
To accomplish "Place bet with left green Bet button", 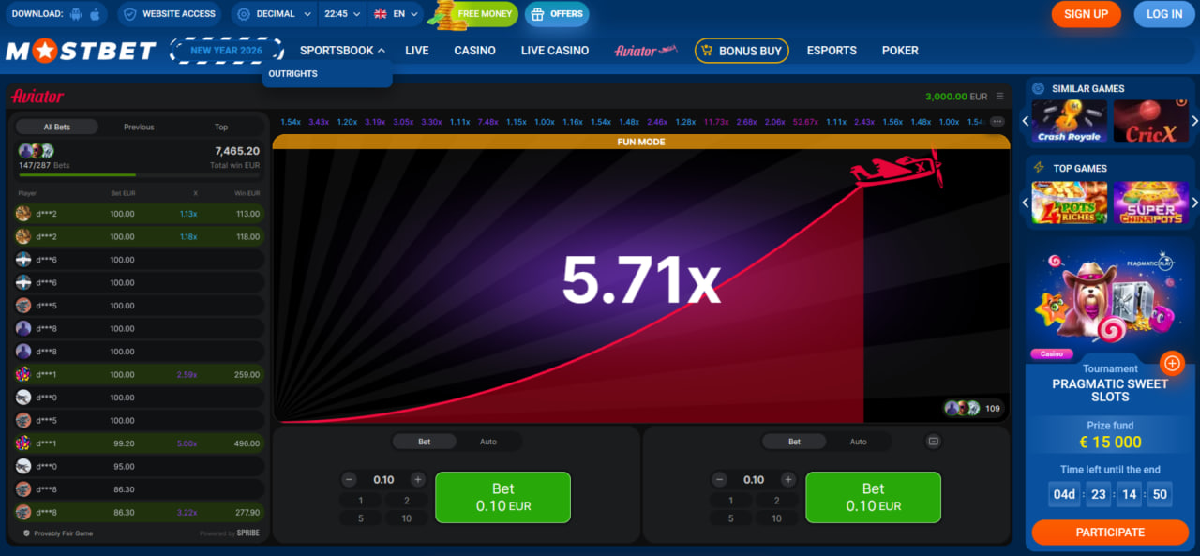I will 503,497.
